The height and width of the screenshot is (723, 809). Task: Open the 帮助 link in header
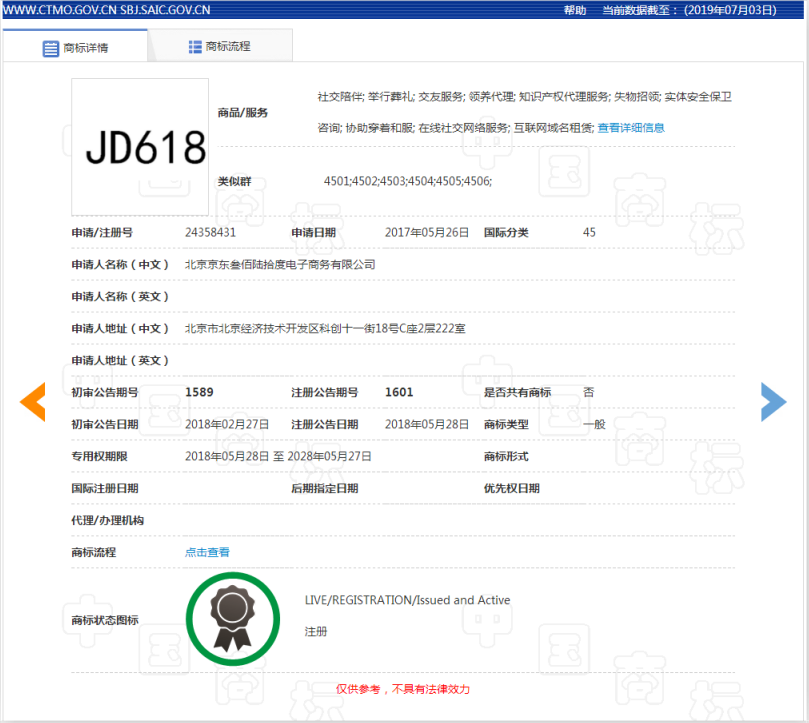point(575,10)
